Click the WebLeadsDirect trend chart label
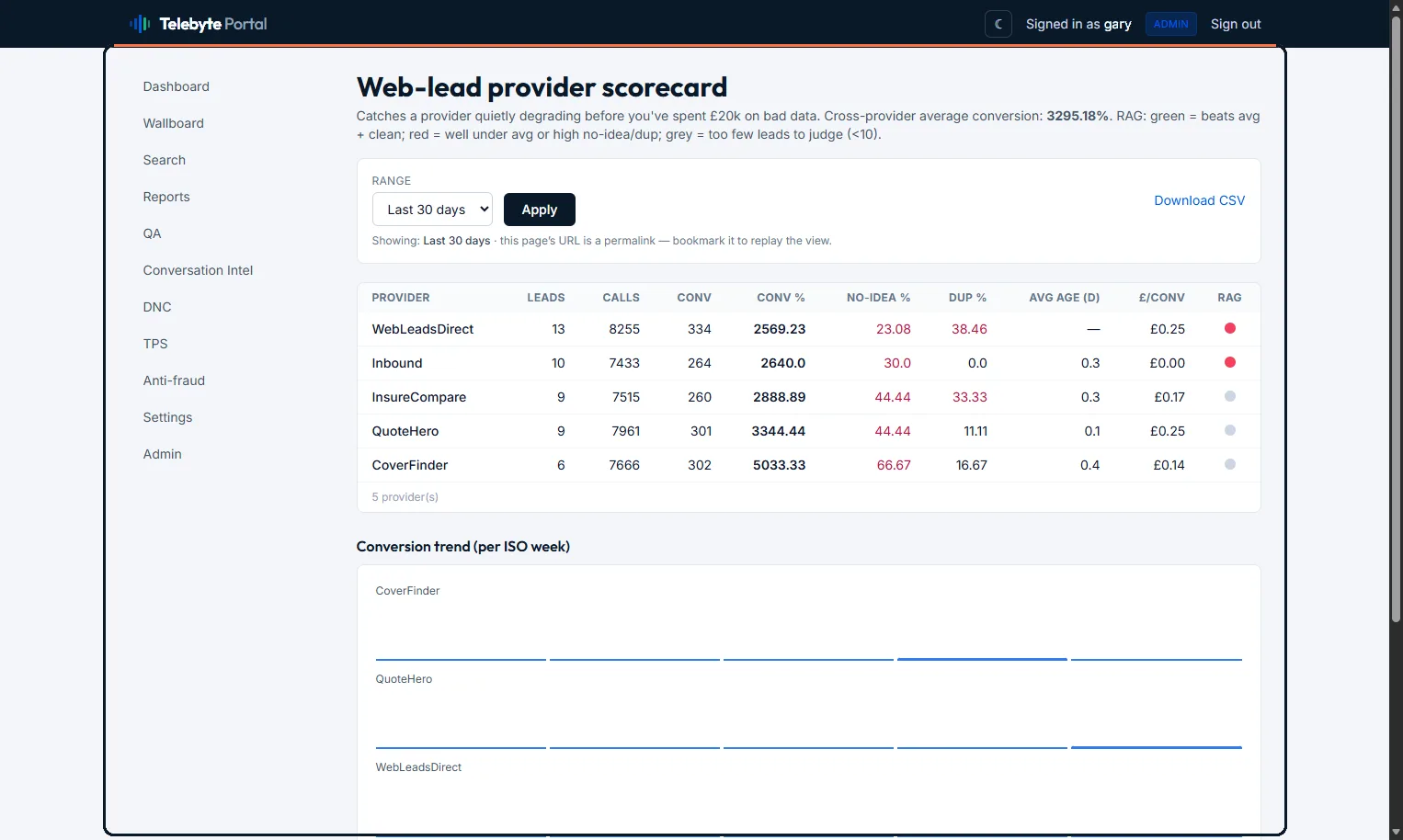Viewport: 1403px width, 840px height. click(x=419, y=767)
